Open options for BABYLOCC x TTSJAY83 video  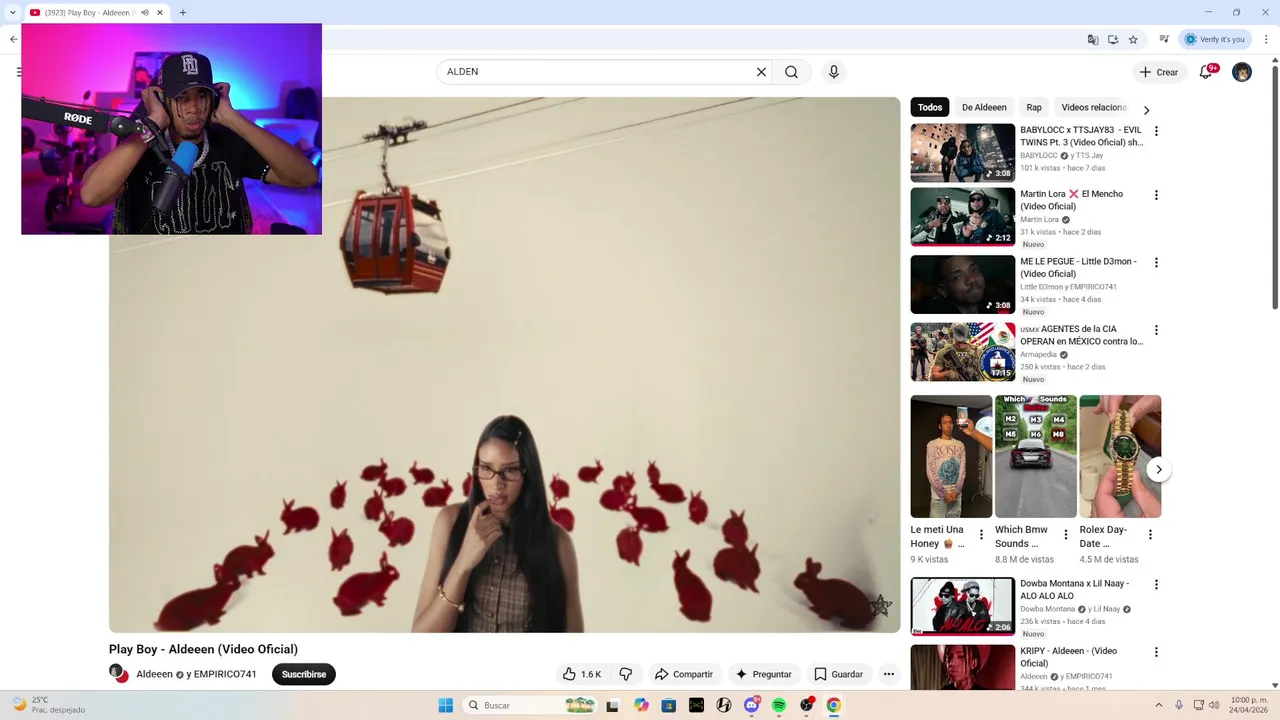[x=1156, y=131]
